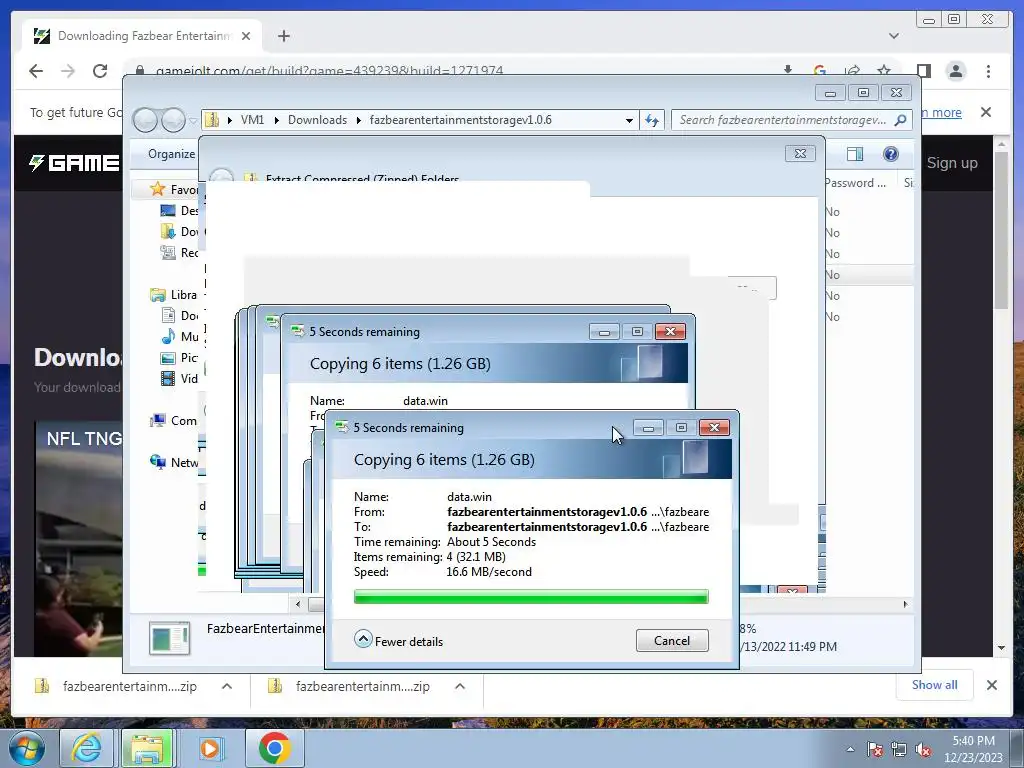Select Libraries in Explorer navigation pane
This screenshot has height=768, width=1024.
click(174, 295)
